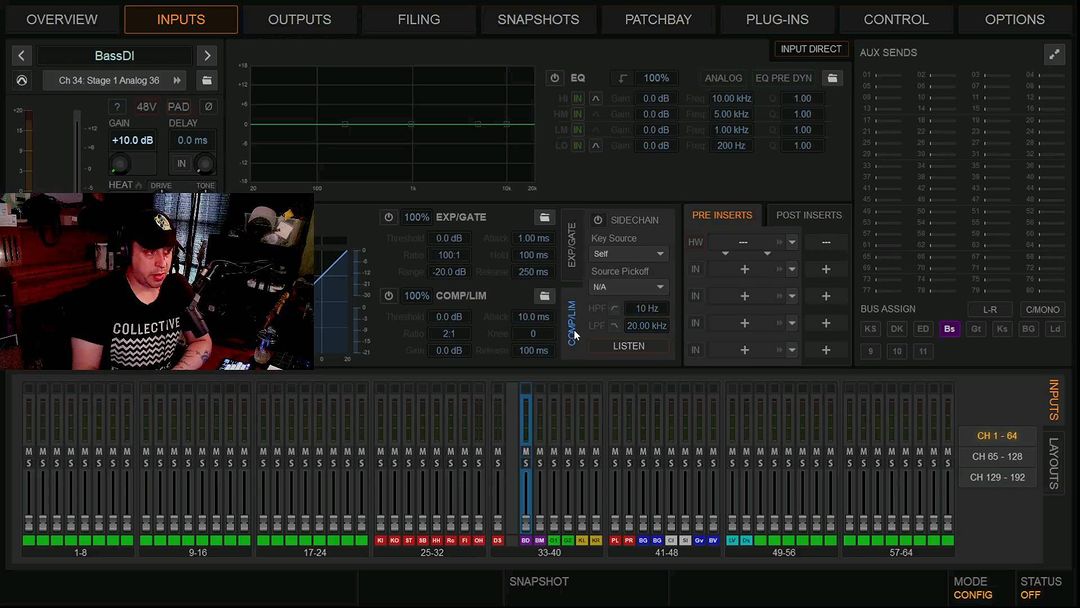Go to the previous channel with left arrow
1080x608 pixels.
22,56
